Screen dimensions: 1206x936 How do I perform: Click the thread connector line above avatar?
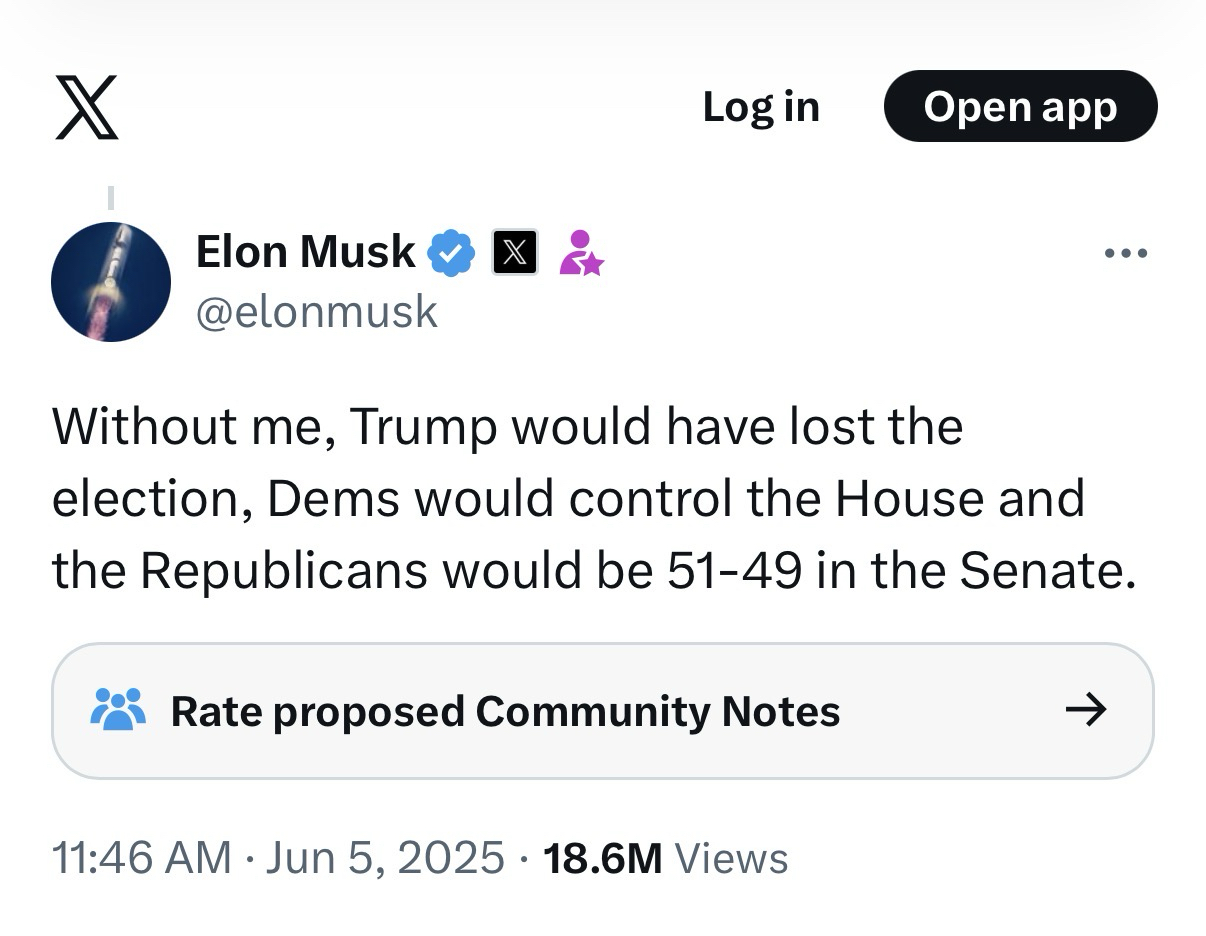point(111,198)
